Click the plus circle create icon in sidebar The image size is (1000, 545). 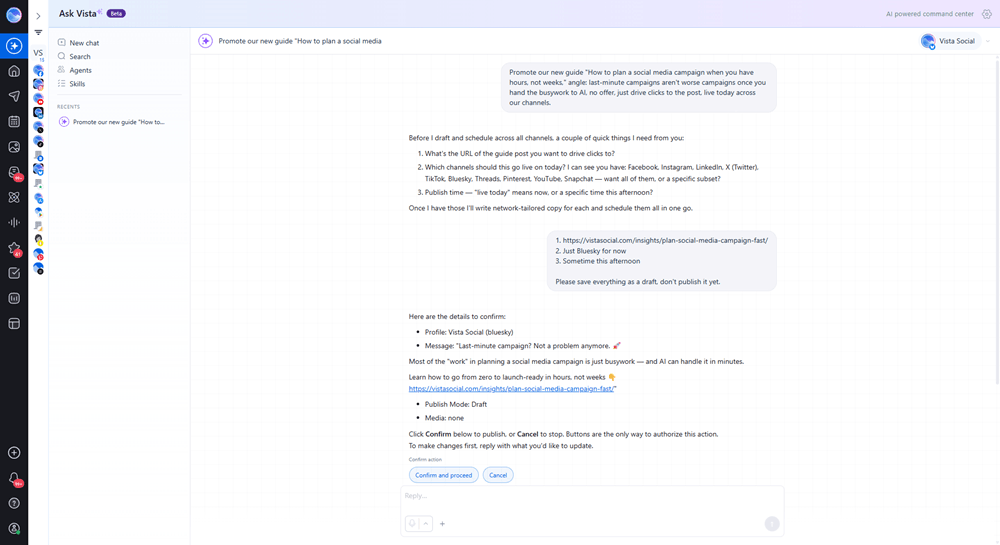tap(14, 453)
